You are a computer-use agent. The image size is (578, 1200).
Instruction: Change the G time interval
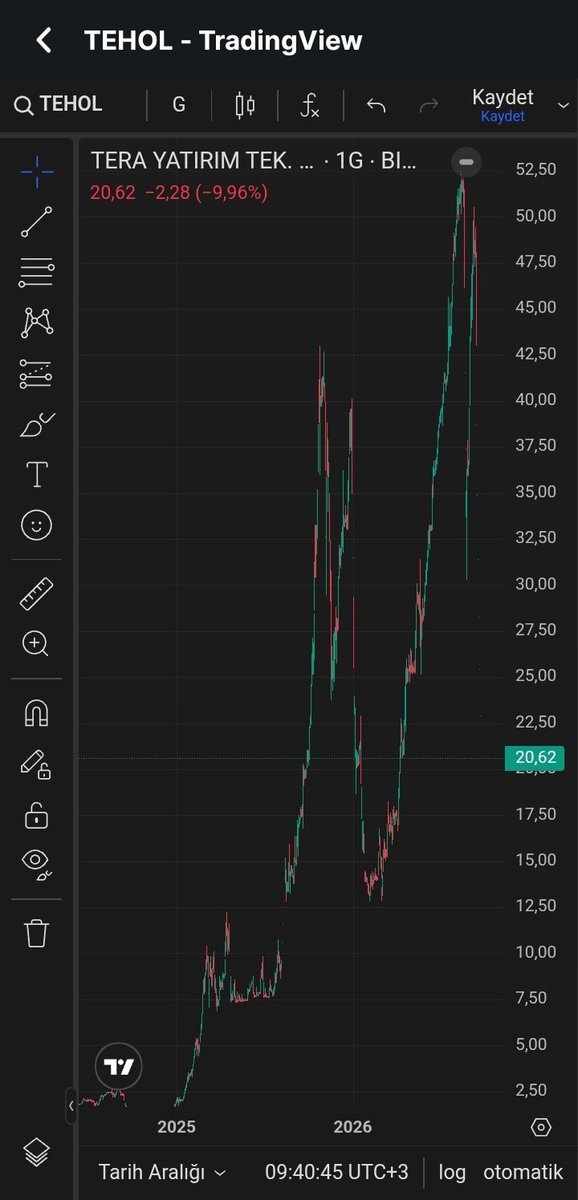click(x=179, y=104)
